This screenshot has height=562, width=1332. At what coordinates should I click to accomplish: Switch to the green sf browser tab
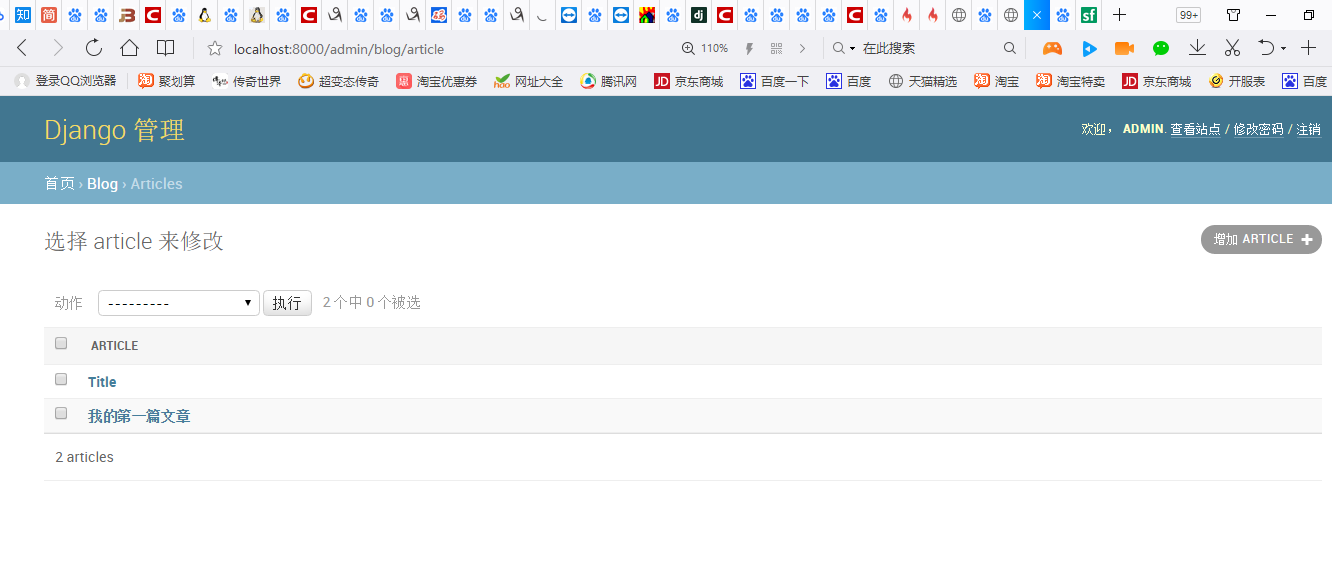click(1089, 15)
